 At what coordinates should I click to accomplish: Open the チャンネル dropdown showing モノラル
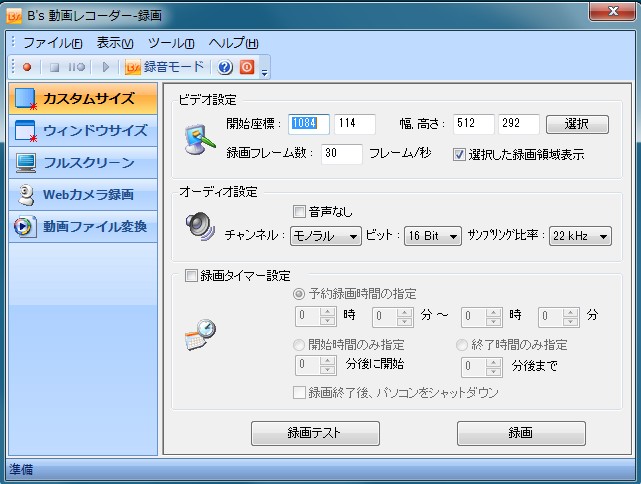click(x=326, y=236)
